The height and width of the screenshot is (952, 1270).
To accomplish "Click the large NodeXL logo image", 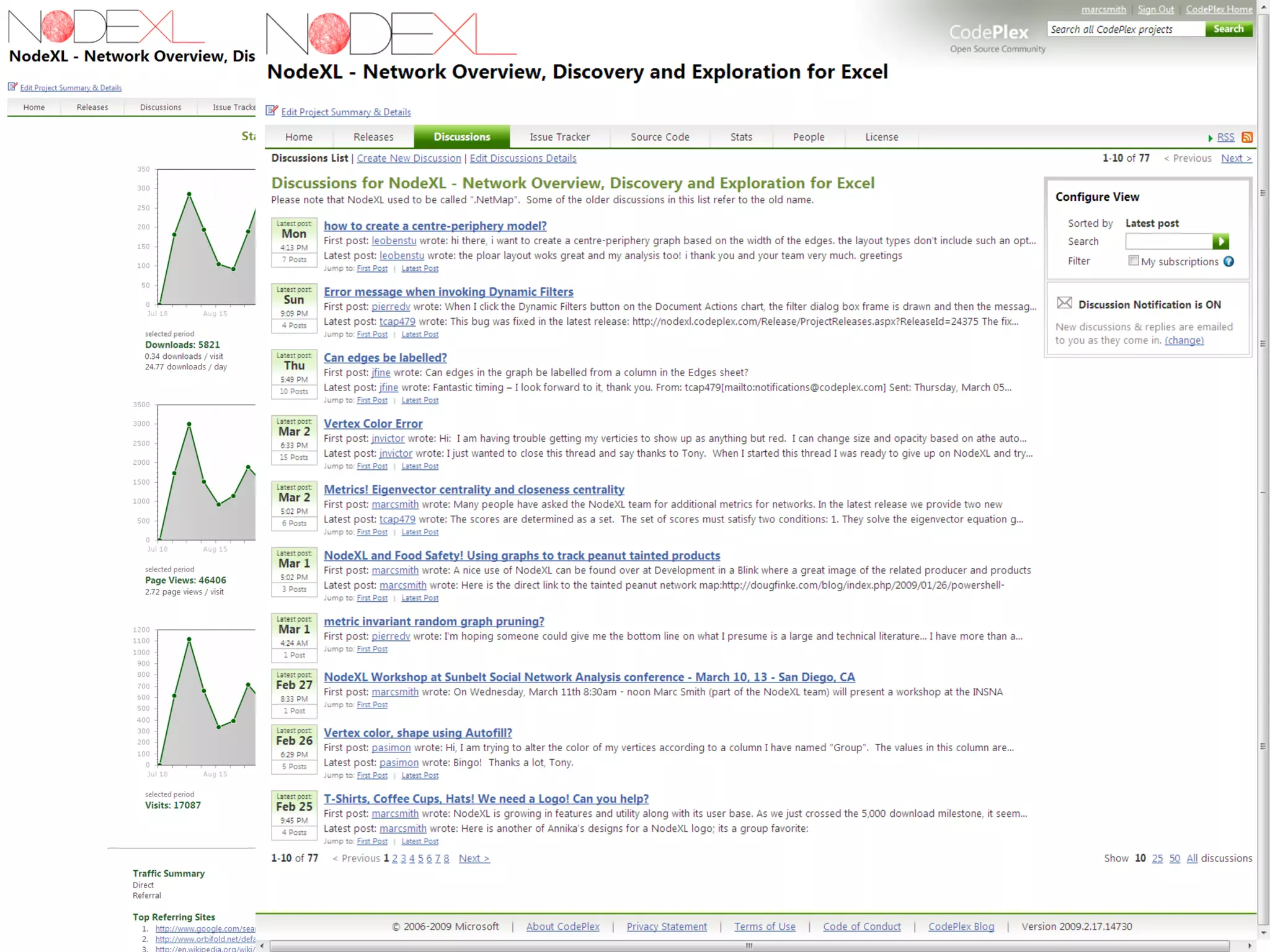I will [x=391, y=34].
